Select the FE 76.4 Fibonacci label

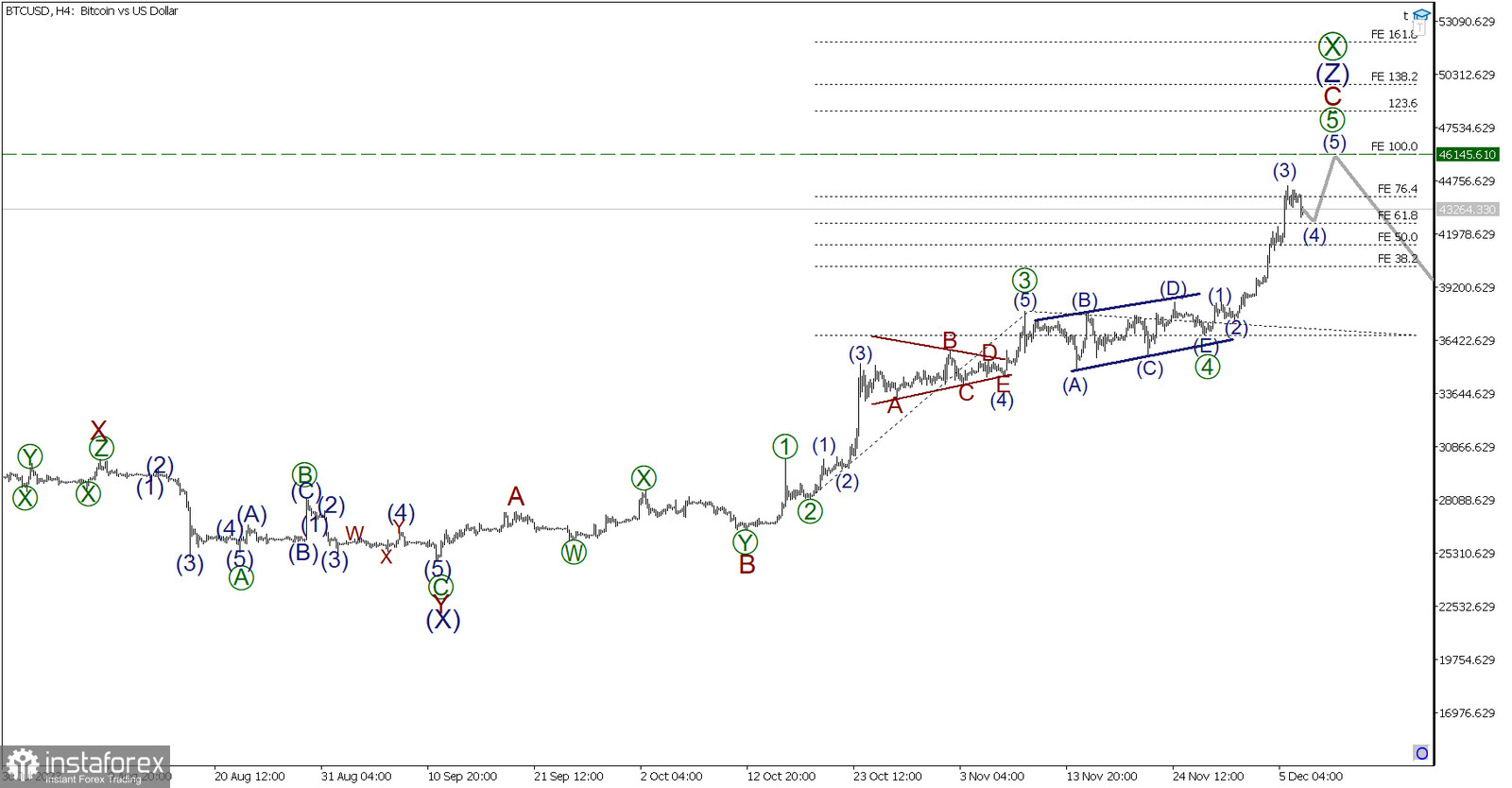tap(1398, 189)
